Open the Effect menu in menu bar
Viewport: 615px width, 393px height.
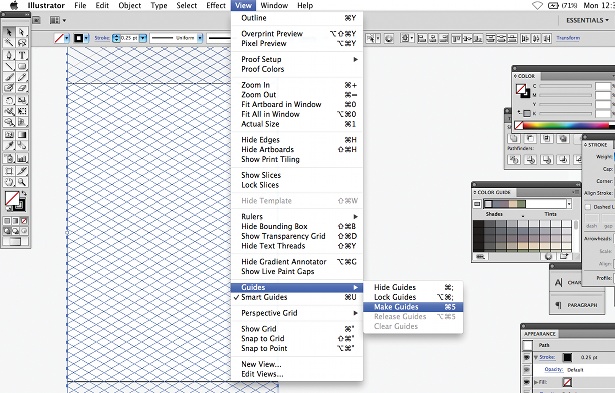(216, 5)
